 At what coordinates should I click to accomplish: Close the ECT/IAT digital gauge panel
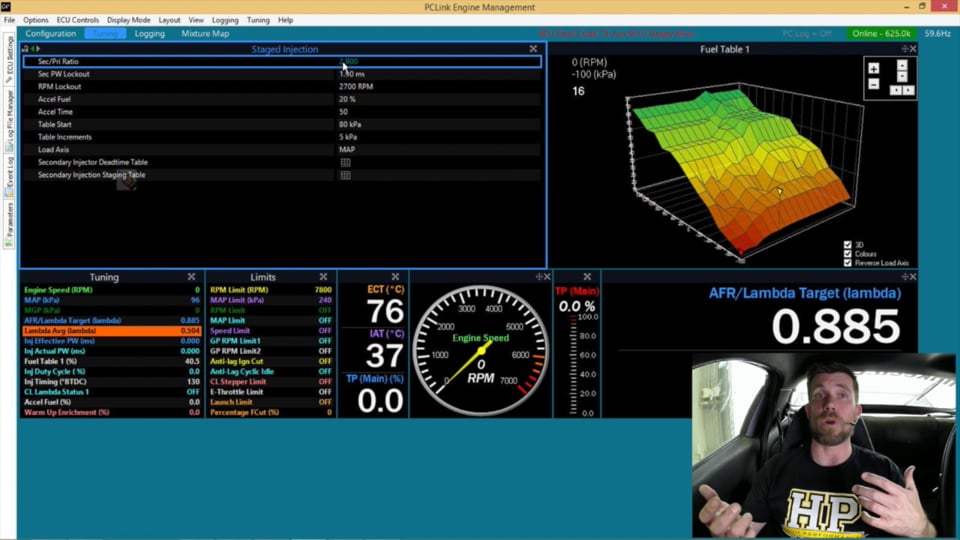(x=396, y=277)
